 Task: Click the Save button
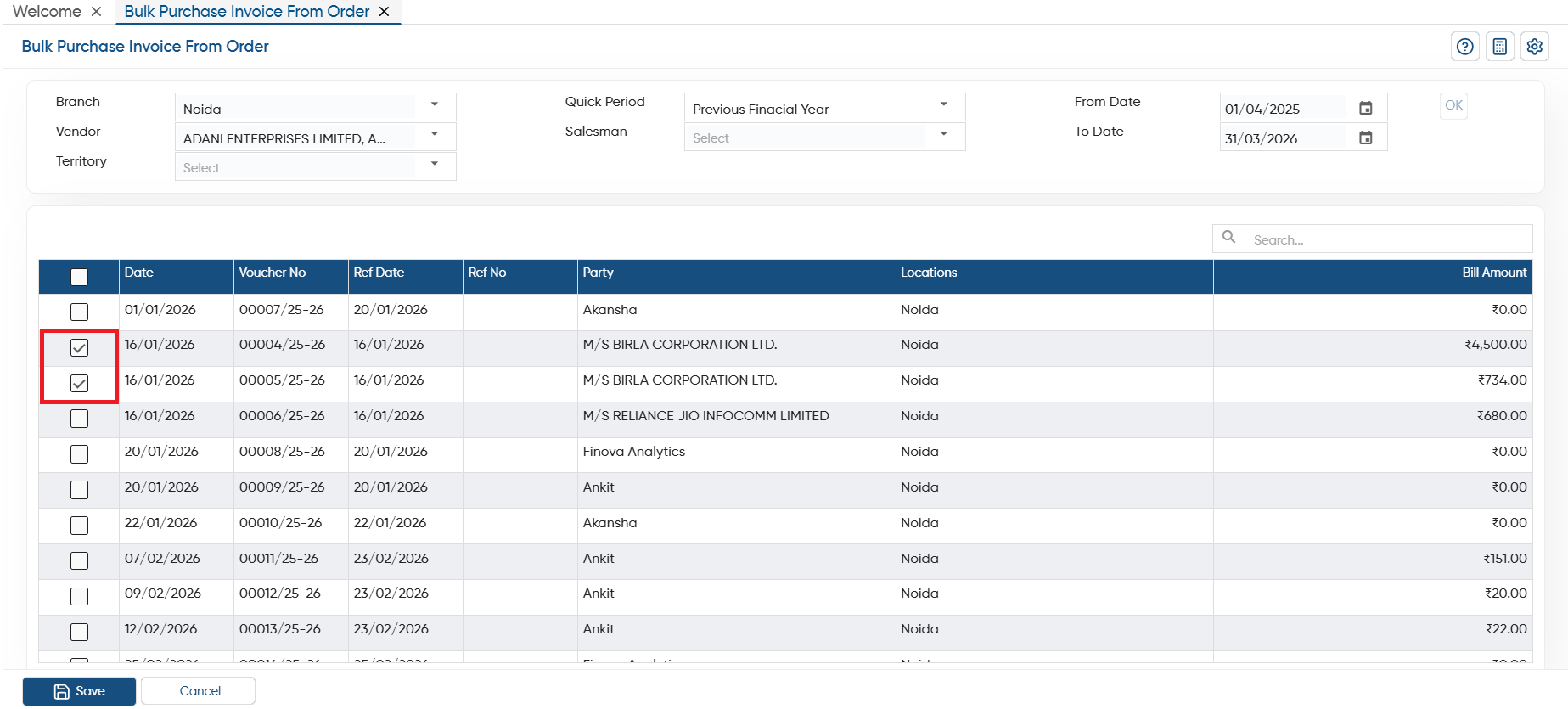[x=79, y=691]
